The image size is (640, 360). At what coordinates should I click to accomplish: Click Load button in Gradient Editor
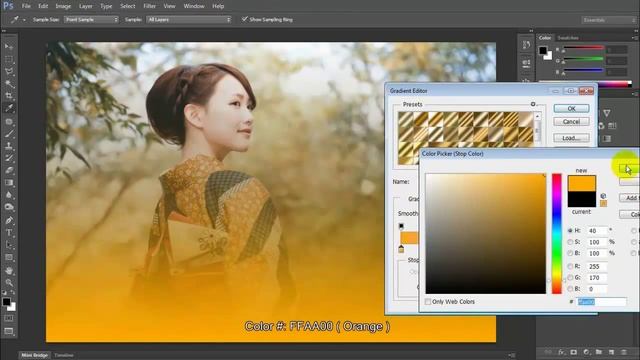pos(571,138)
